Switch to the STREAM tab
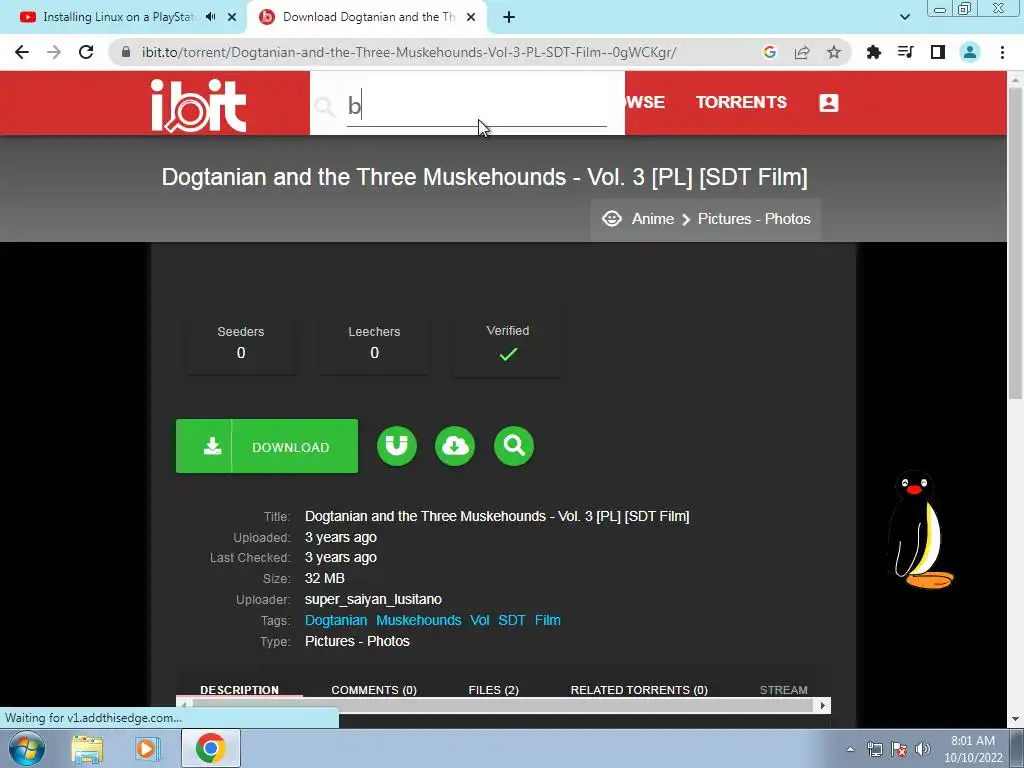Image resolution: width=1024 pixels, height=768 pixels. tap(784, 690)
